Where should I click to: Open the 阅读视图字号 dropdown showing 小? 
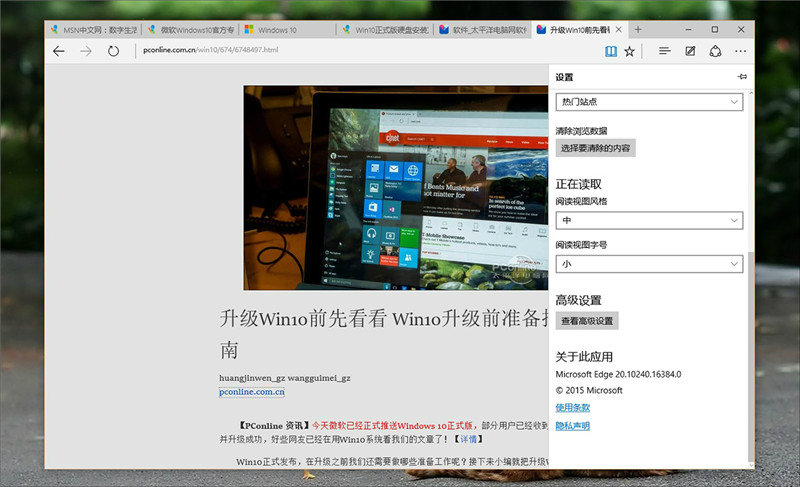pos(649,264)
